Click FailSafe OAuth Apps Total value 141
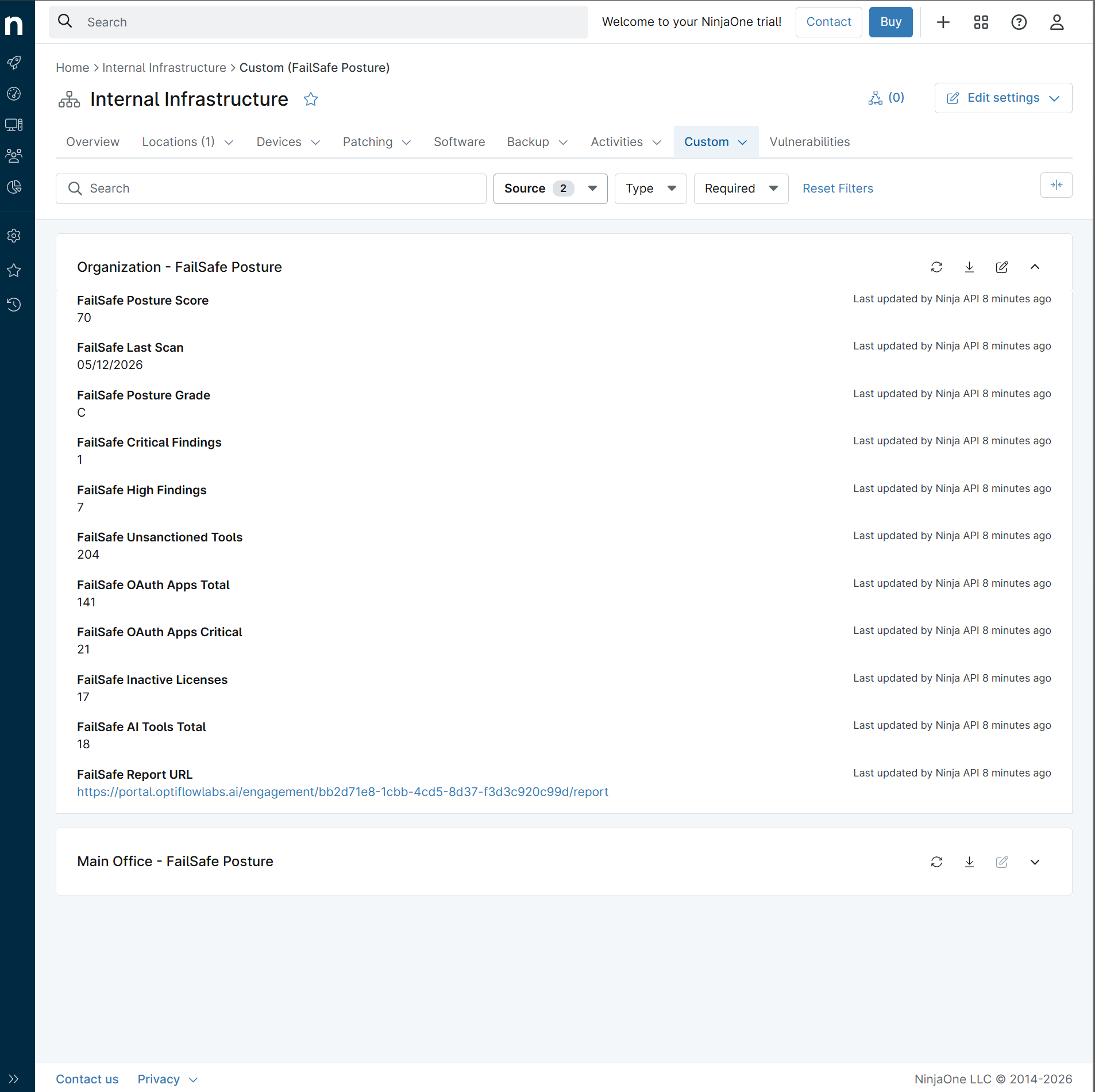The height and width of the screenshot is (1092, 1095). (86, 602)
